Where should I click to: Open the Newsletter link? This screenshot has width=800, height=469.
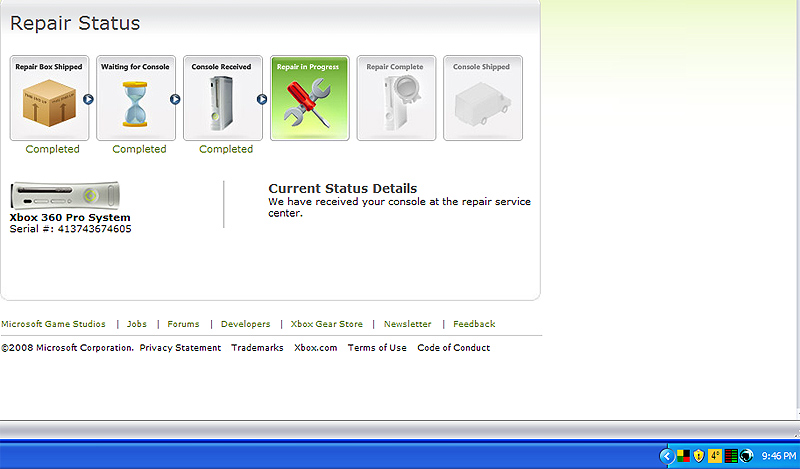(x=407, y=324)
